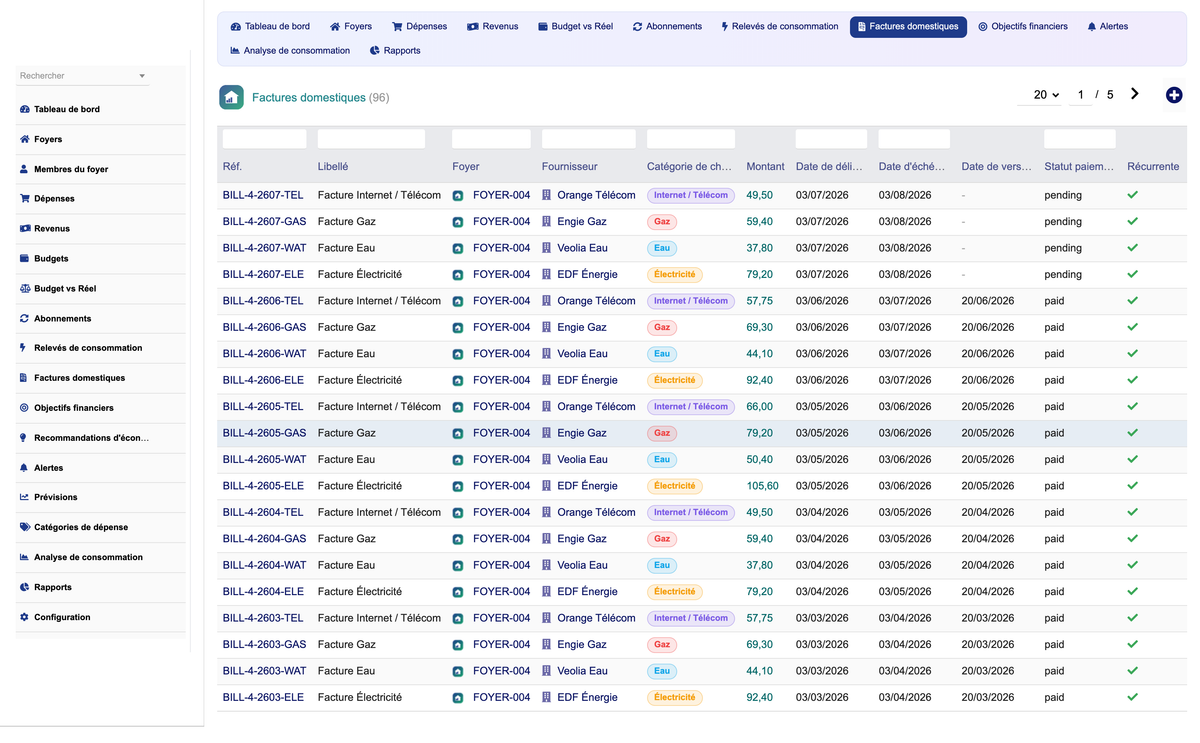Toggle Récurrente checkmark for BILL-4-2606-ELE
The width and height of the screenshot is (1200, 743).
1132,380
